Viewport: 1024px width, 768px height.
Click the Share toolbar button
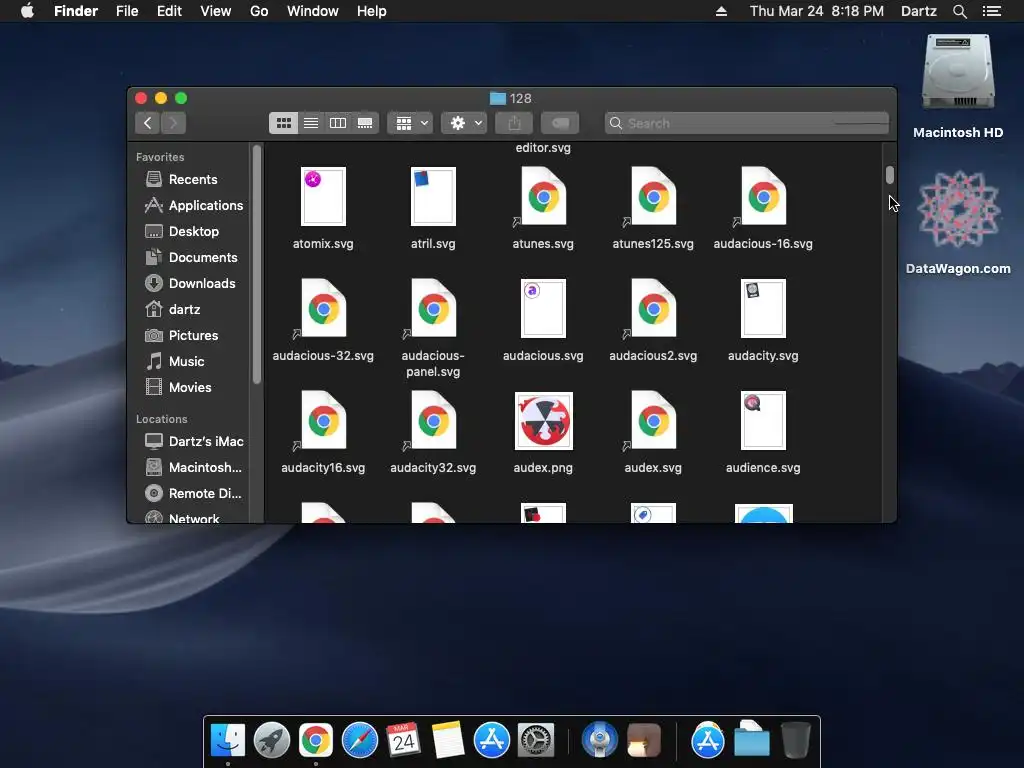(x=515, y=123)
